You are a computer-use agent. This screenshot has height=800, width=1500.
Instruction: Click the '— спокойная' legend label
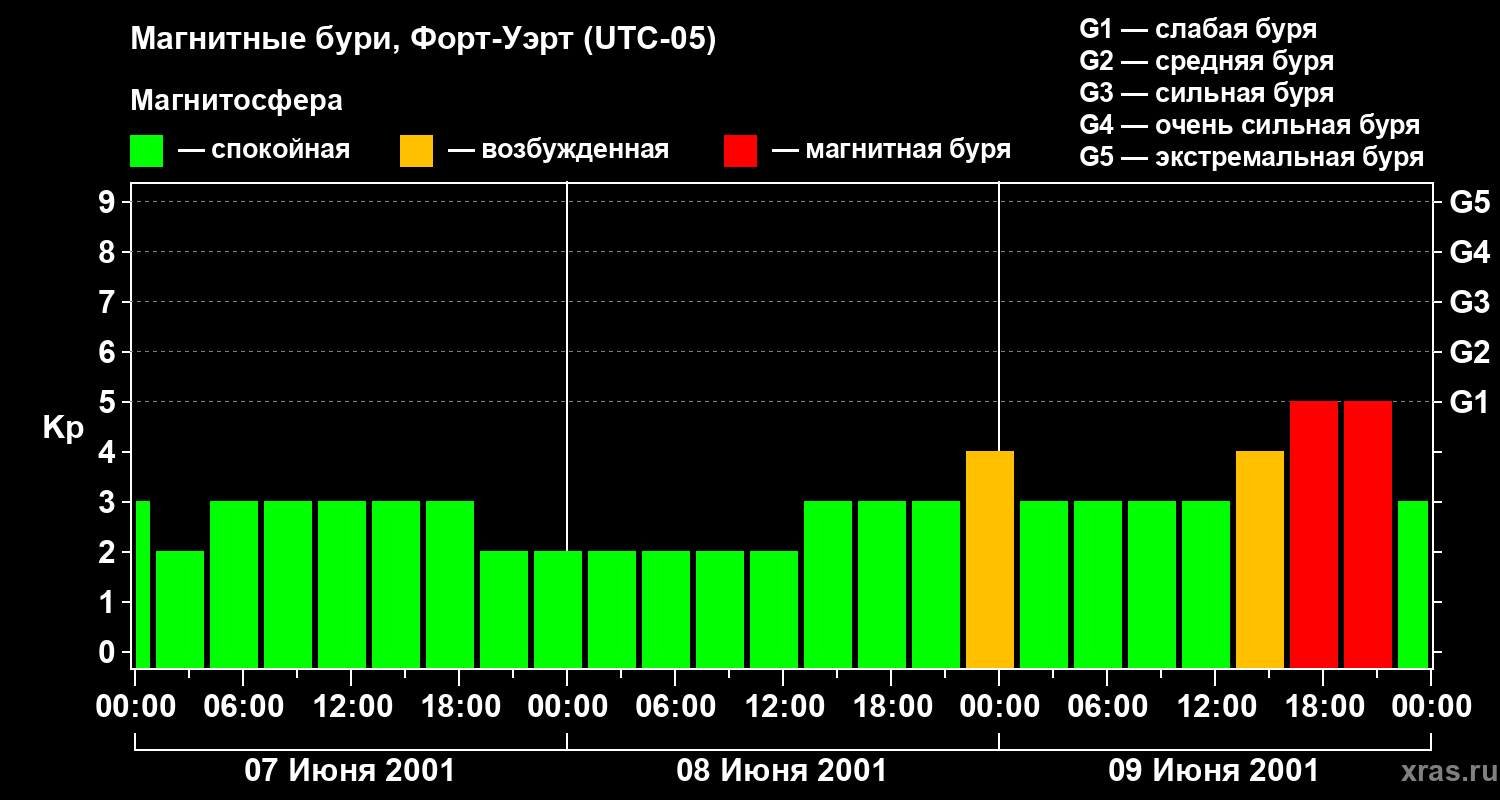point(264,150)
